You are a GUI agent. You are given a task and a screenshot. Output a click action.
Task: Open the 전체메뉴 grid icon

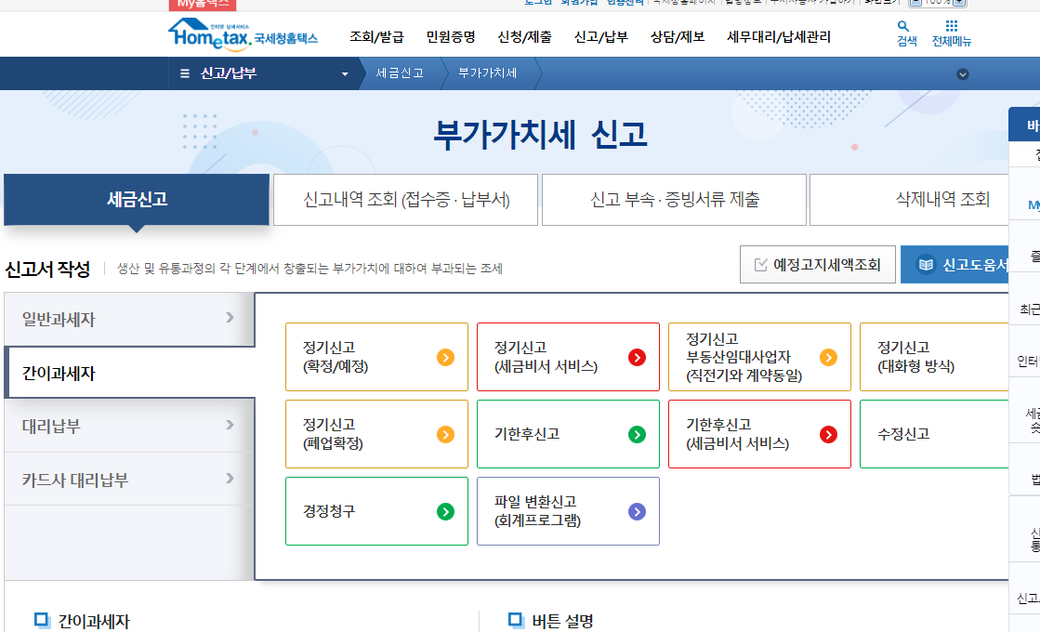(x=950, y=28)
